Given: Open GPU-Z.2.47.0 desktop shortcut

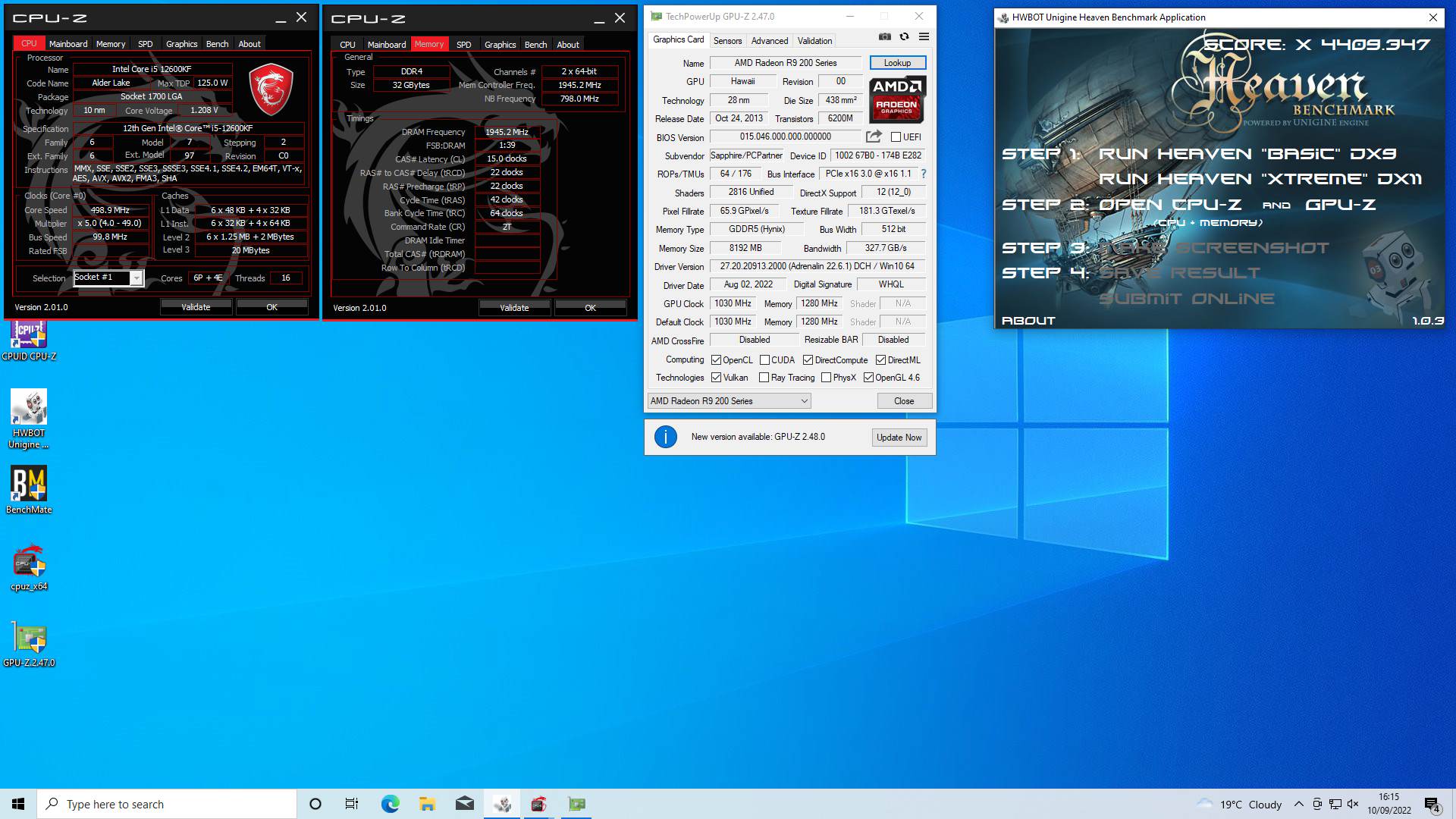Looking at the screenshot, I should (x=29, y=645).
